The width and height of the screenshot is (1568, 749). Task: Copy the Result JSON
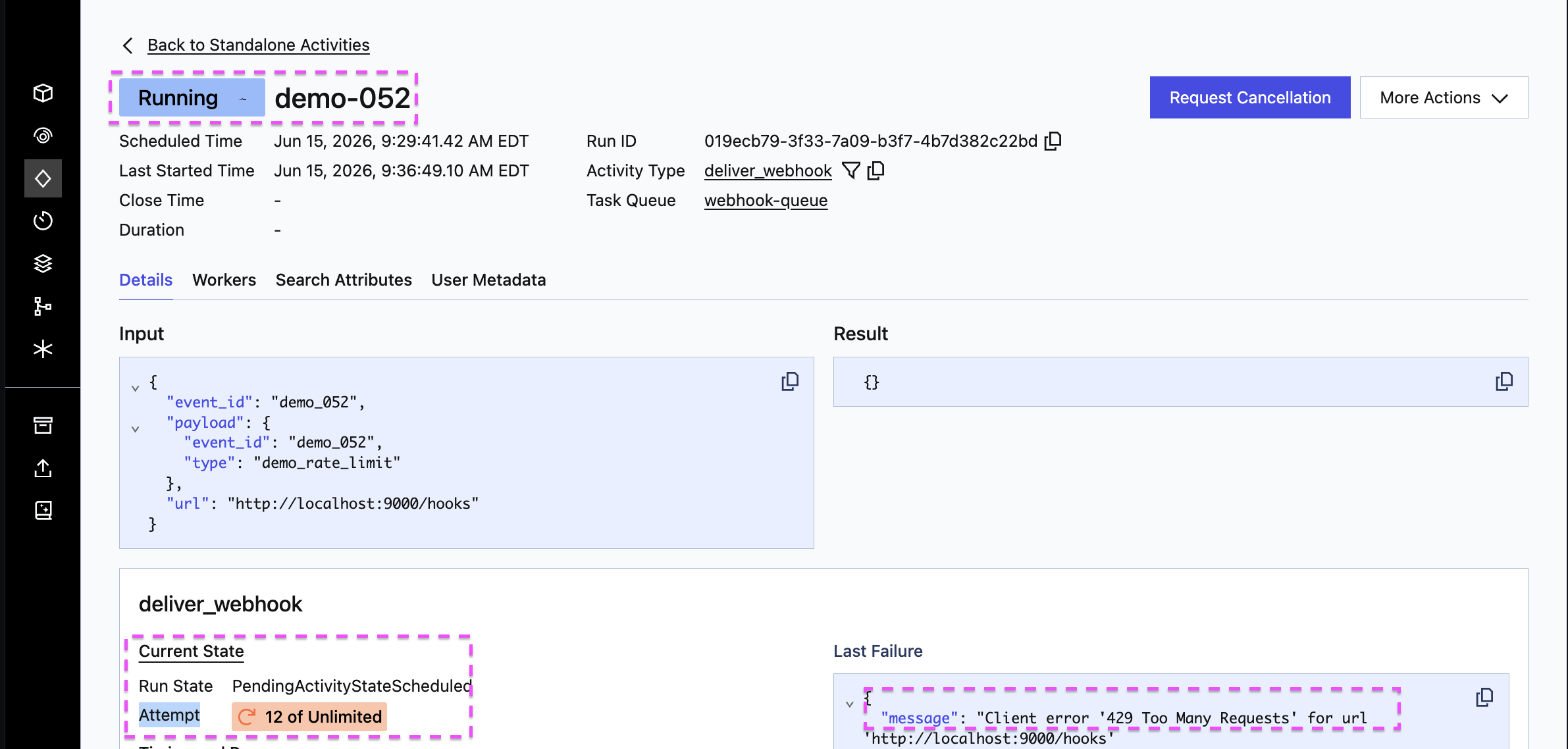(1504, 382)
